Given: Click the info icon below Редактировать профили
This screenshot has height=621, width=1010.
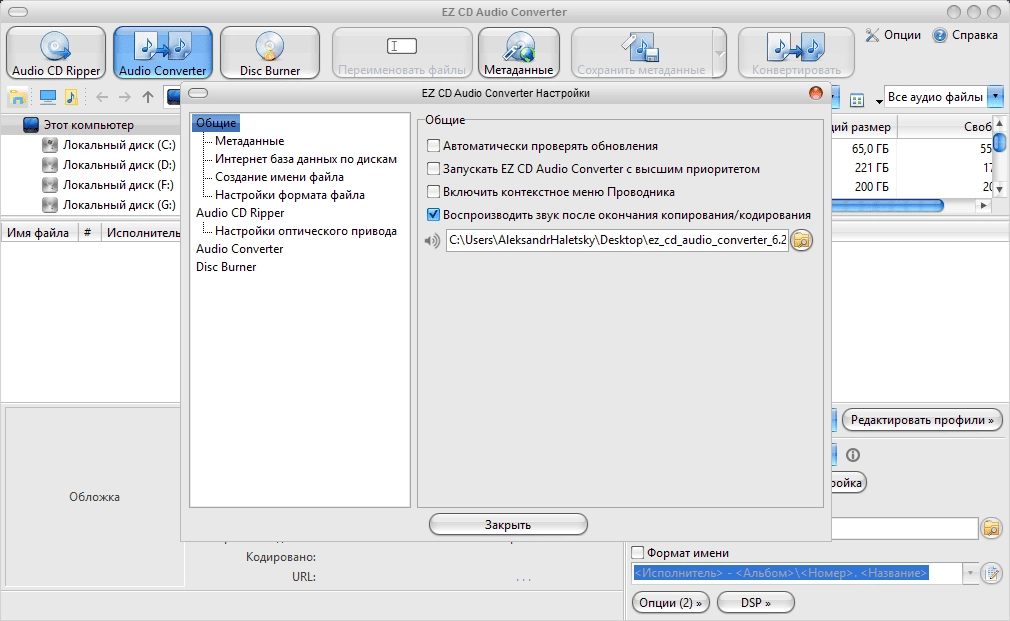Looking at the screenshot, I should pos(853,455).
